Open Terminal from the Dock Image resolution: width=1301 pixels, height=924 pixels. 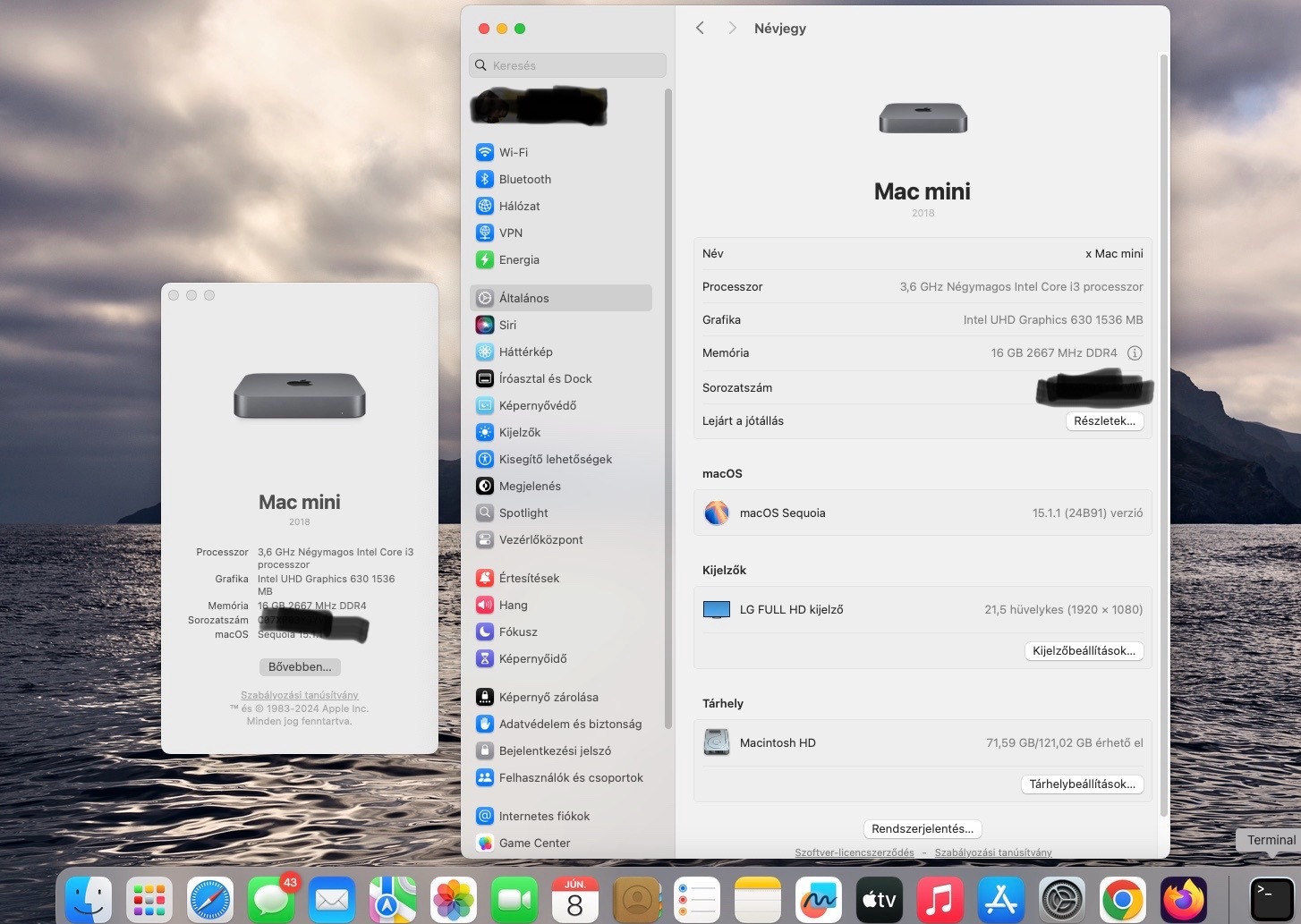pyautogui.click(x=1271, y=899)
